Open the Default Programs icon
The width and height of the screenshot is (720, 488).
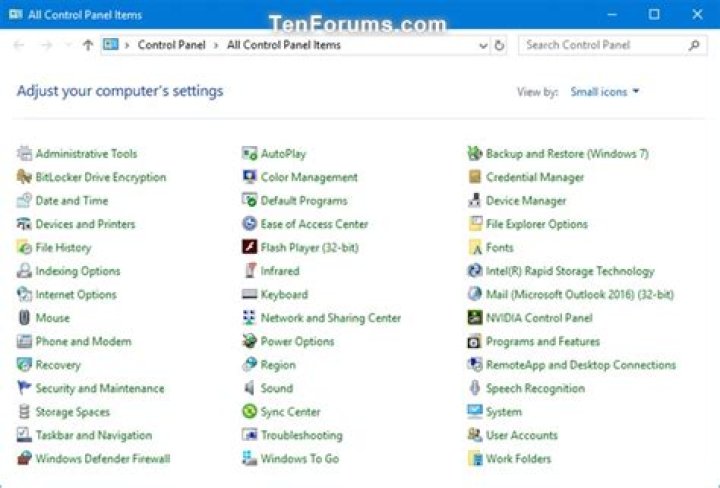(x=249, y=200)
